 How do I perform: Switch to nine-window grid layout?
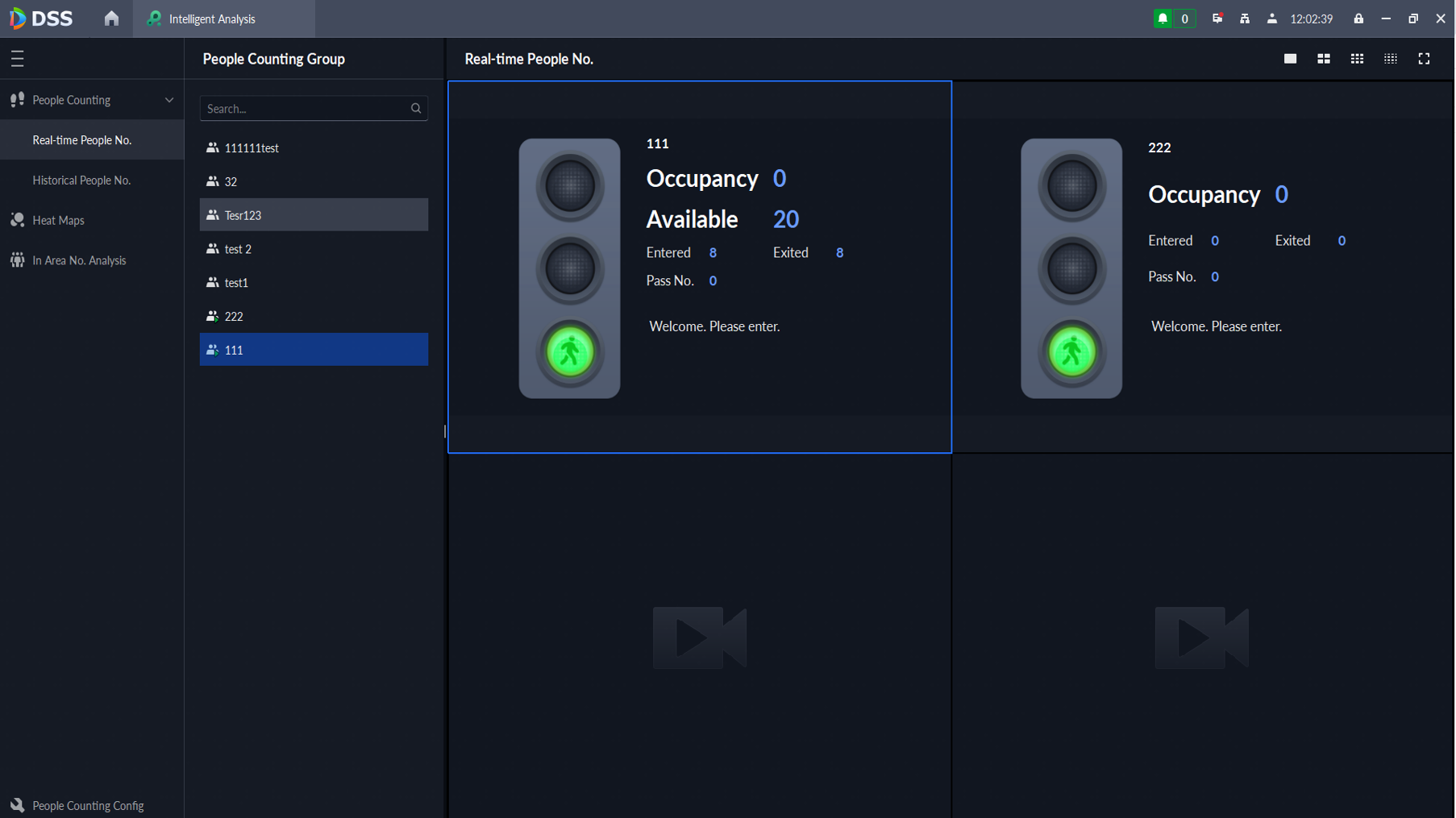click(x=1357, y=59)
